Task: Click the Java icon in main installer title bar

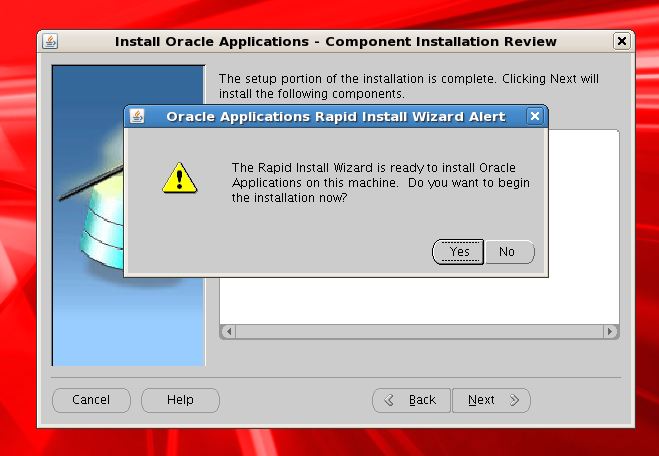Action: [50, 41]
